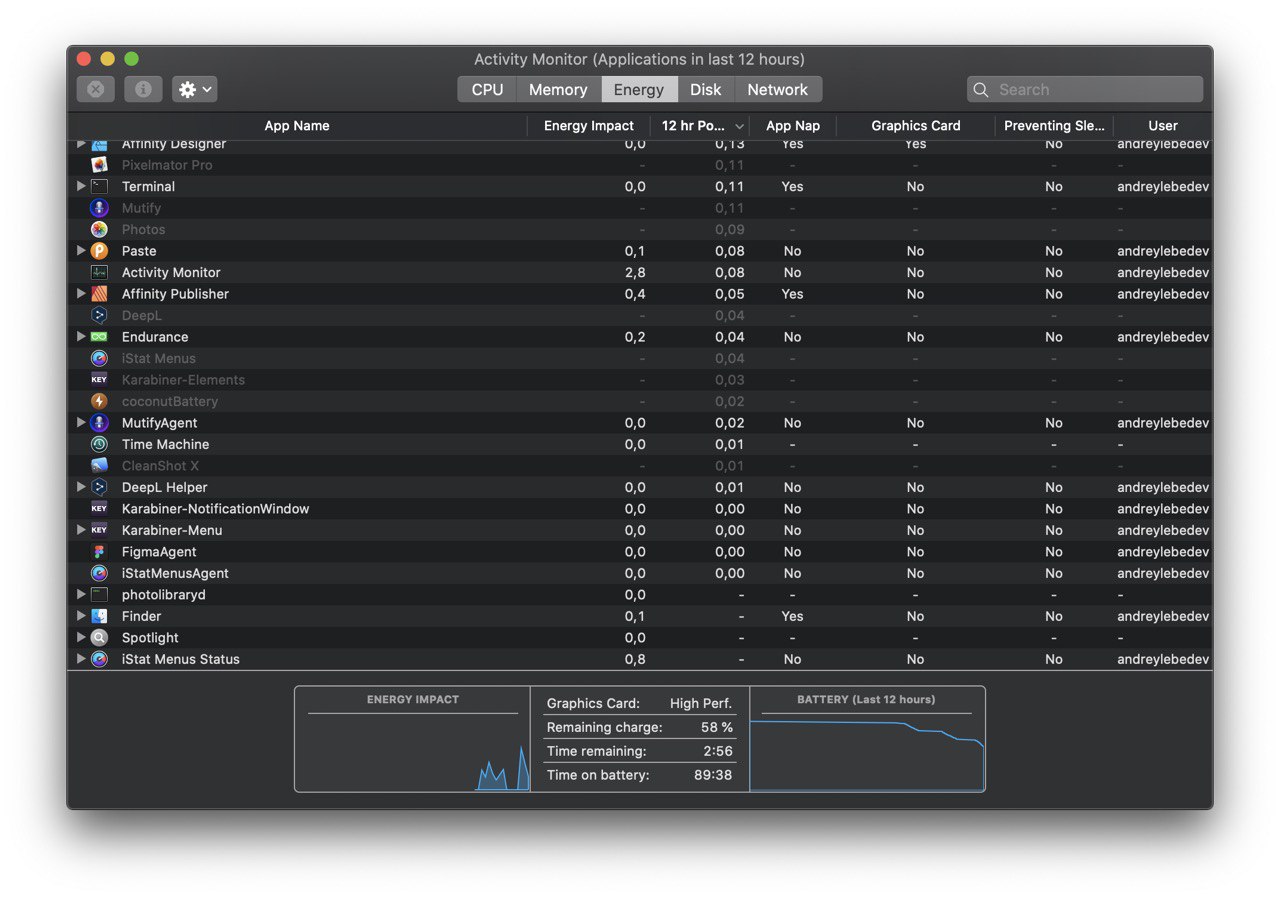The image size is (1280, 898).
Task: Click the Remaining charge 58 % value
Action: (716, 727)
